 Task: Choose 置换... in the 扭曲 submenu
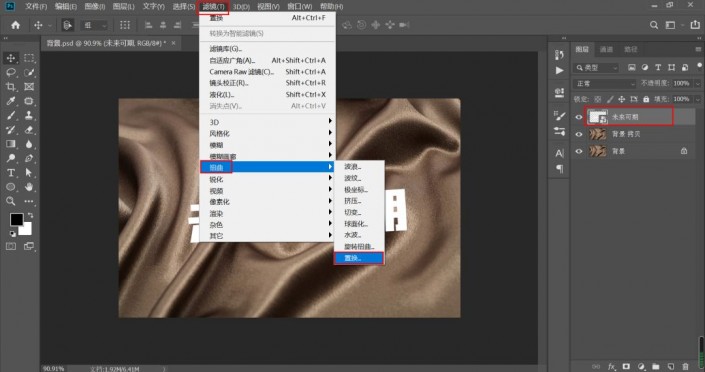pos(359,258)
